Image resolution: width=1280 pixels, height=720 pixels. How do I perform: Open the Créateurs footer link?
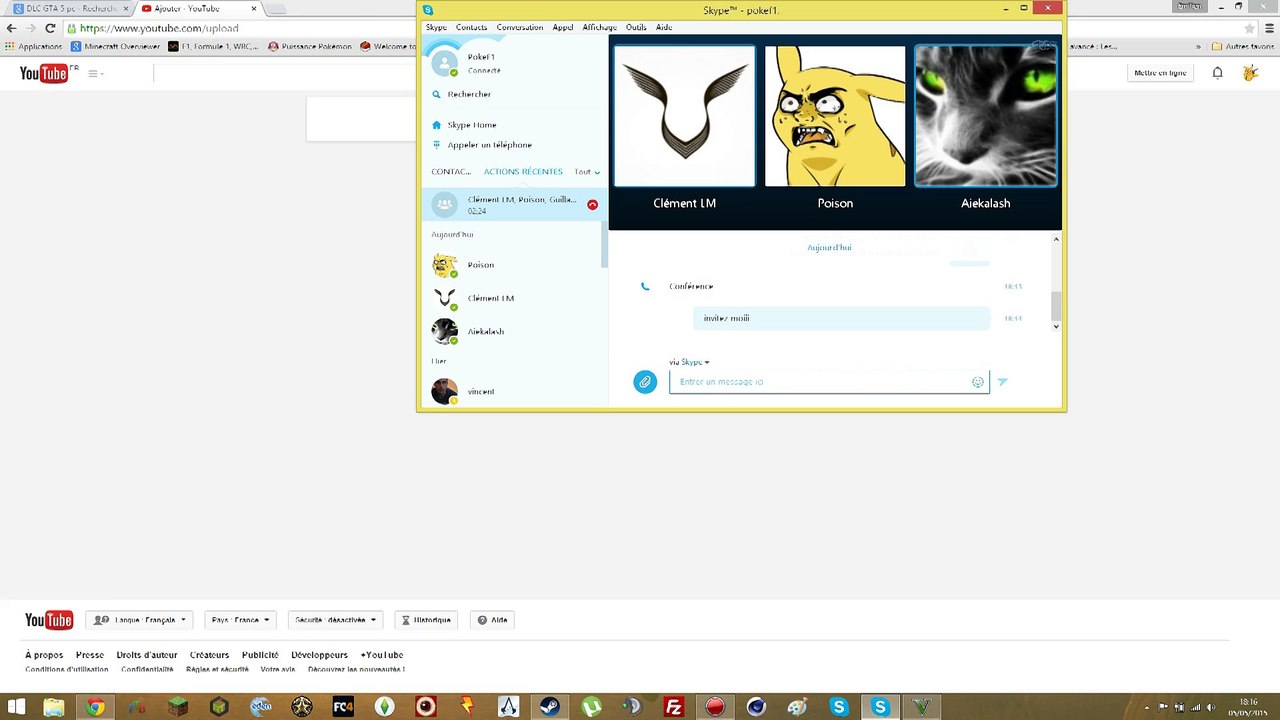pos(210,655)
